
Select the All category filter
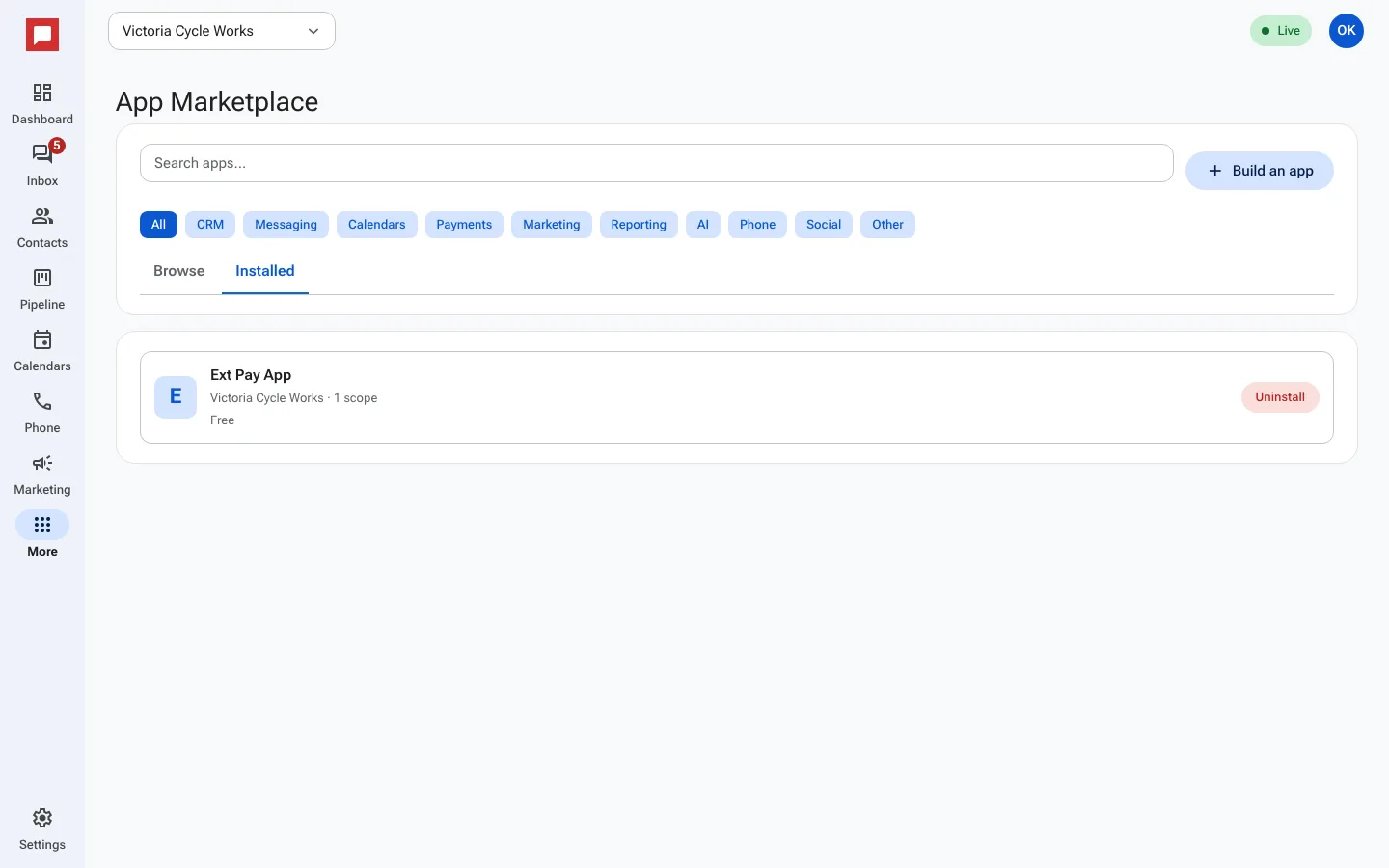(158, 225)
